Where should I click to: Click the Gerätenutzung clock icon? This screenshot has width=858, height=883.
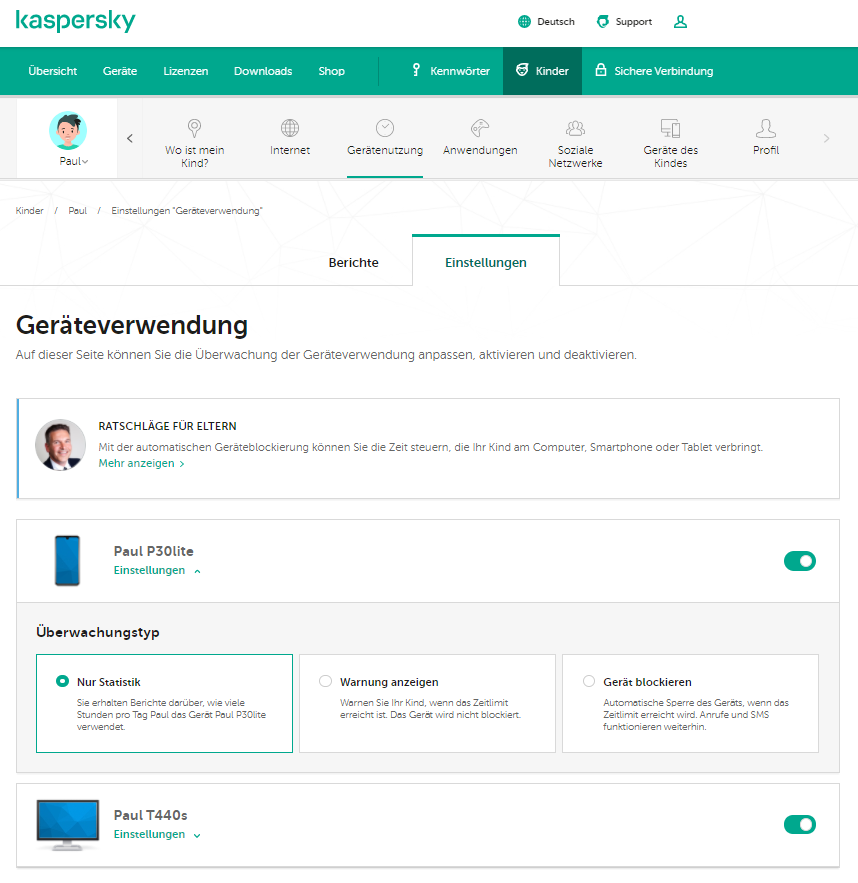[385, 128]
